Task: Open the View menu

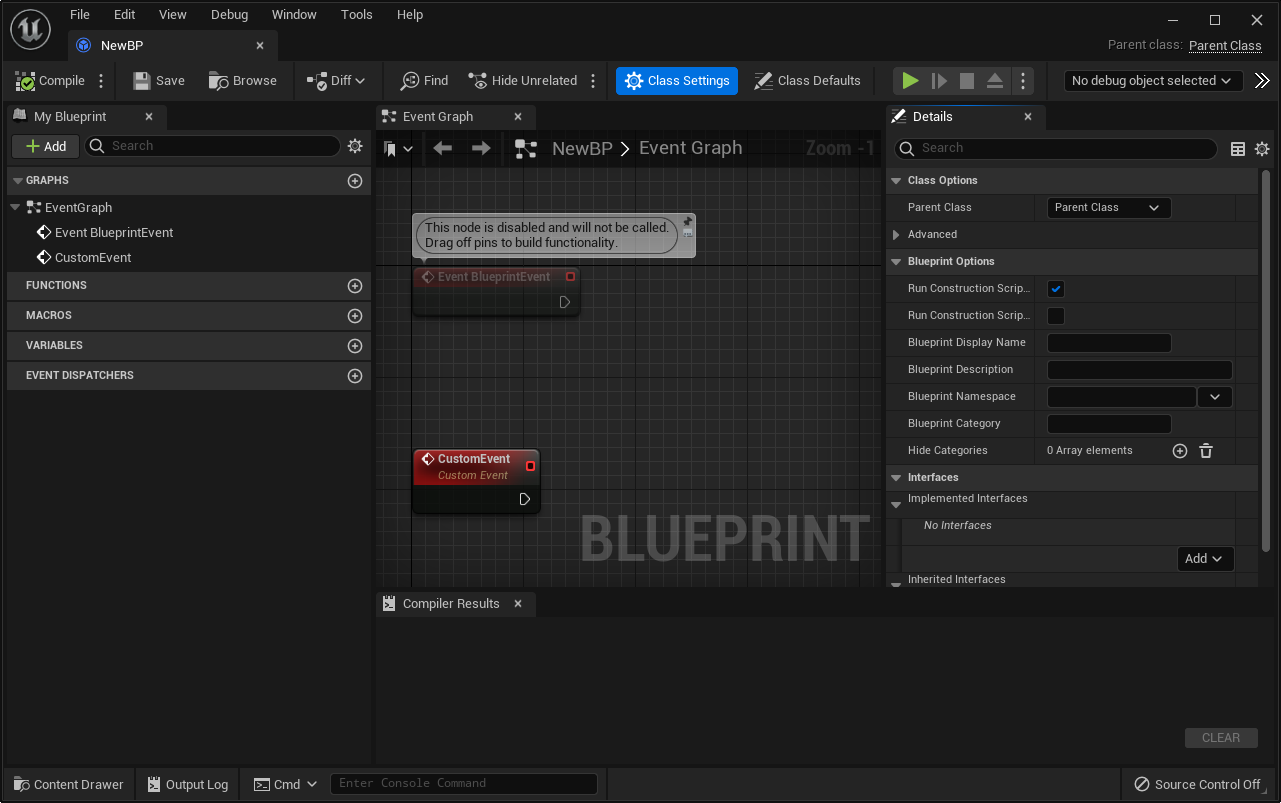Action: tap(173, 15)
